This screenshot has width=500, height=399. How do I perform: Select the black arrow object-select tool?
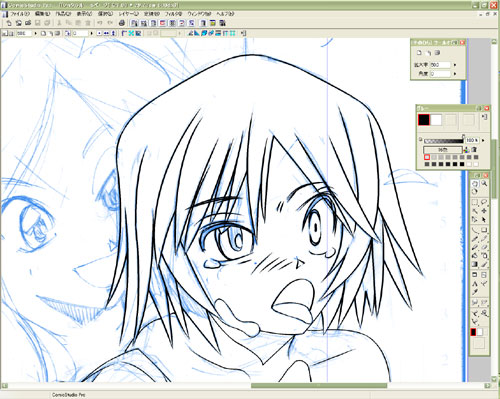click(x=484, y=219)
